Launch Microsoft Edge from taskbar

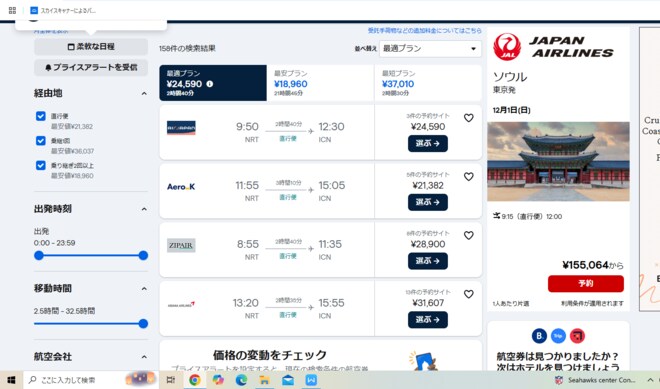[x=241, y=380]
